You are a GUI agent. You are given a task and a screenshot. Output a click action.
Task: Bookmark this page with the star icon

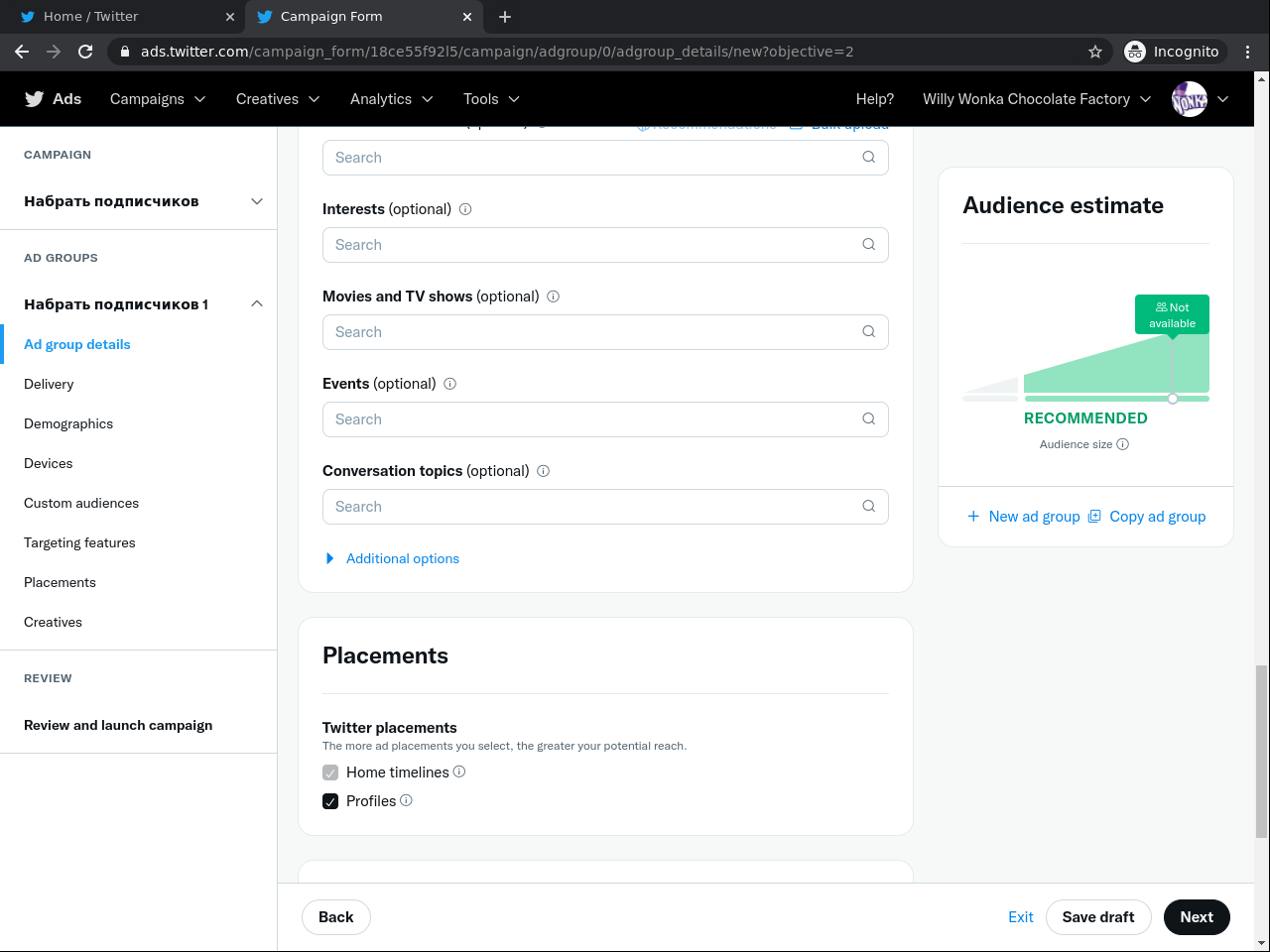click(x=1095, y=52)
